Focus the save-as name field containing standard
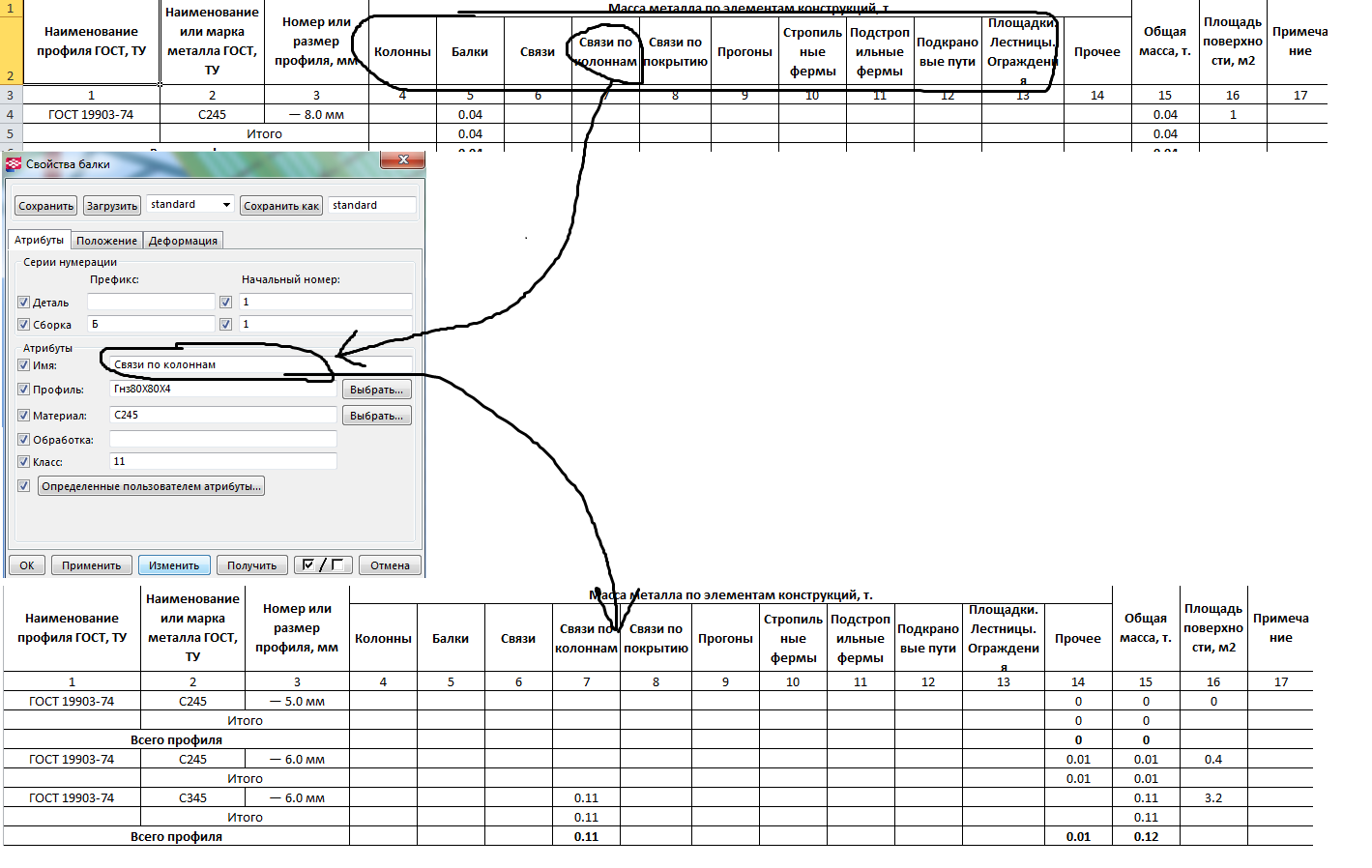 (372, 205)
